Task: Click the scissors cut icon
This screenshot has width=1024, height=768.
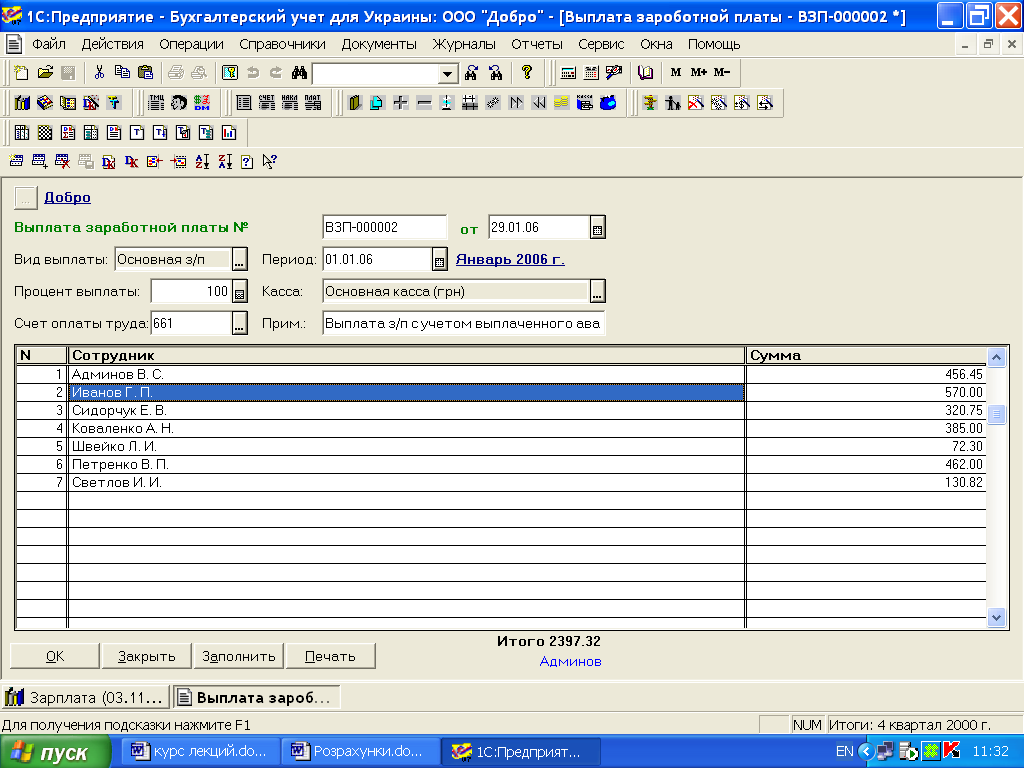Action: click(x=99, y=73)
